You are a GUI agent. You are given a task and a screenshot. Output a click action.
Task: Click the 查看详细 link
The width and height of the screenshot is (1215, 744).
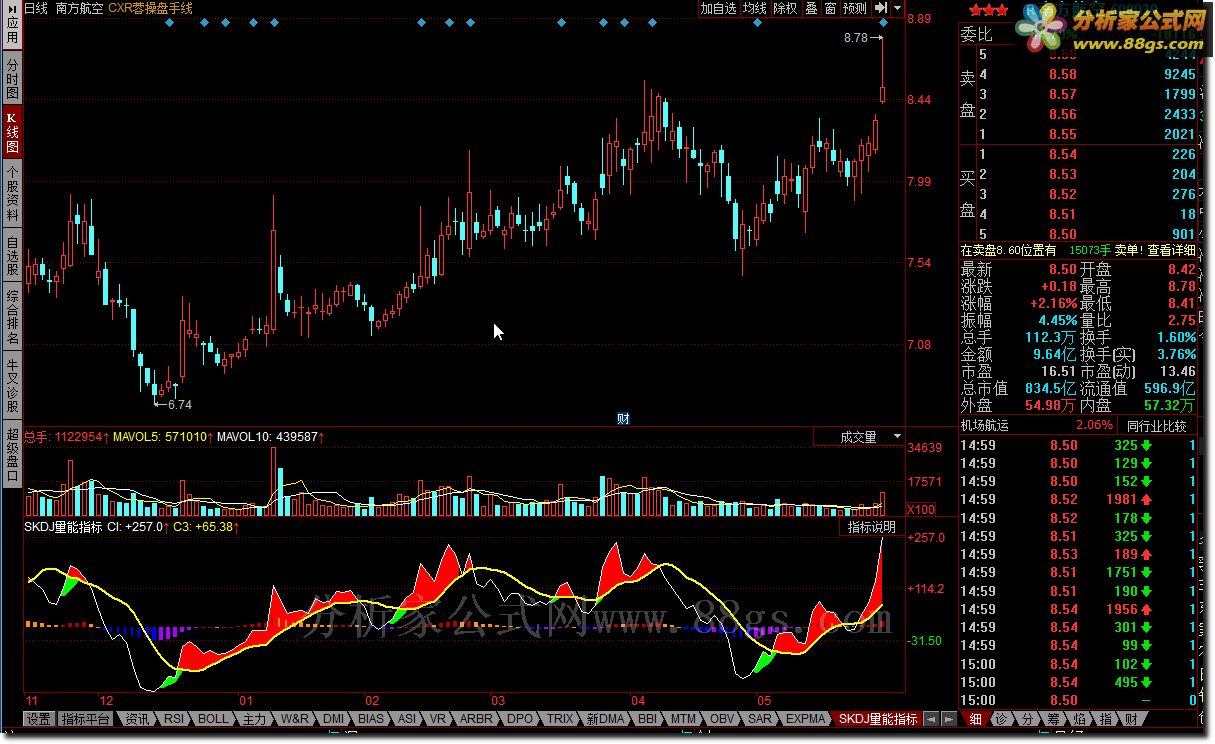(x=1171, y=251)
